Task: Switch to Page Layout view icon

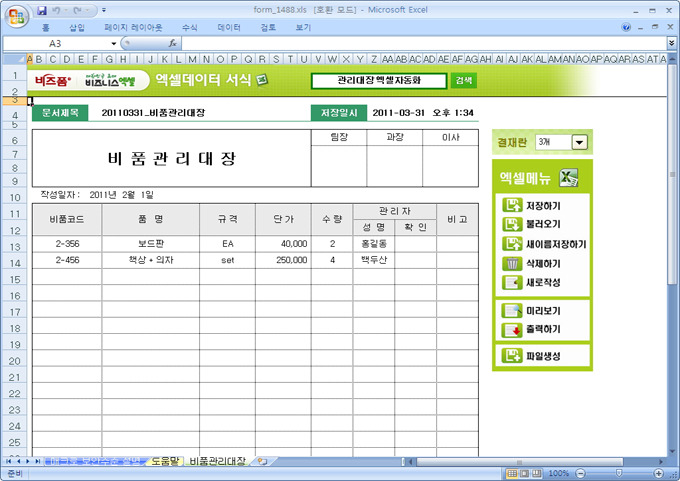Action: pyautogui.click(x=524, y=474)
